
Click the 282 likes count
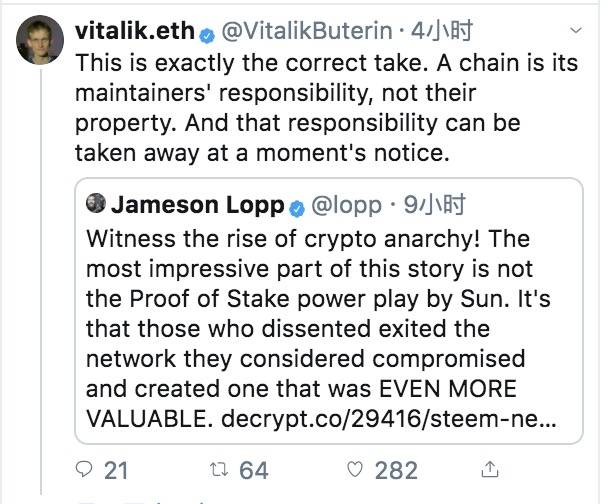click(x=396, y=469)
